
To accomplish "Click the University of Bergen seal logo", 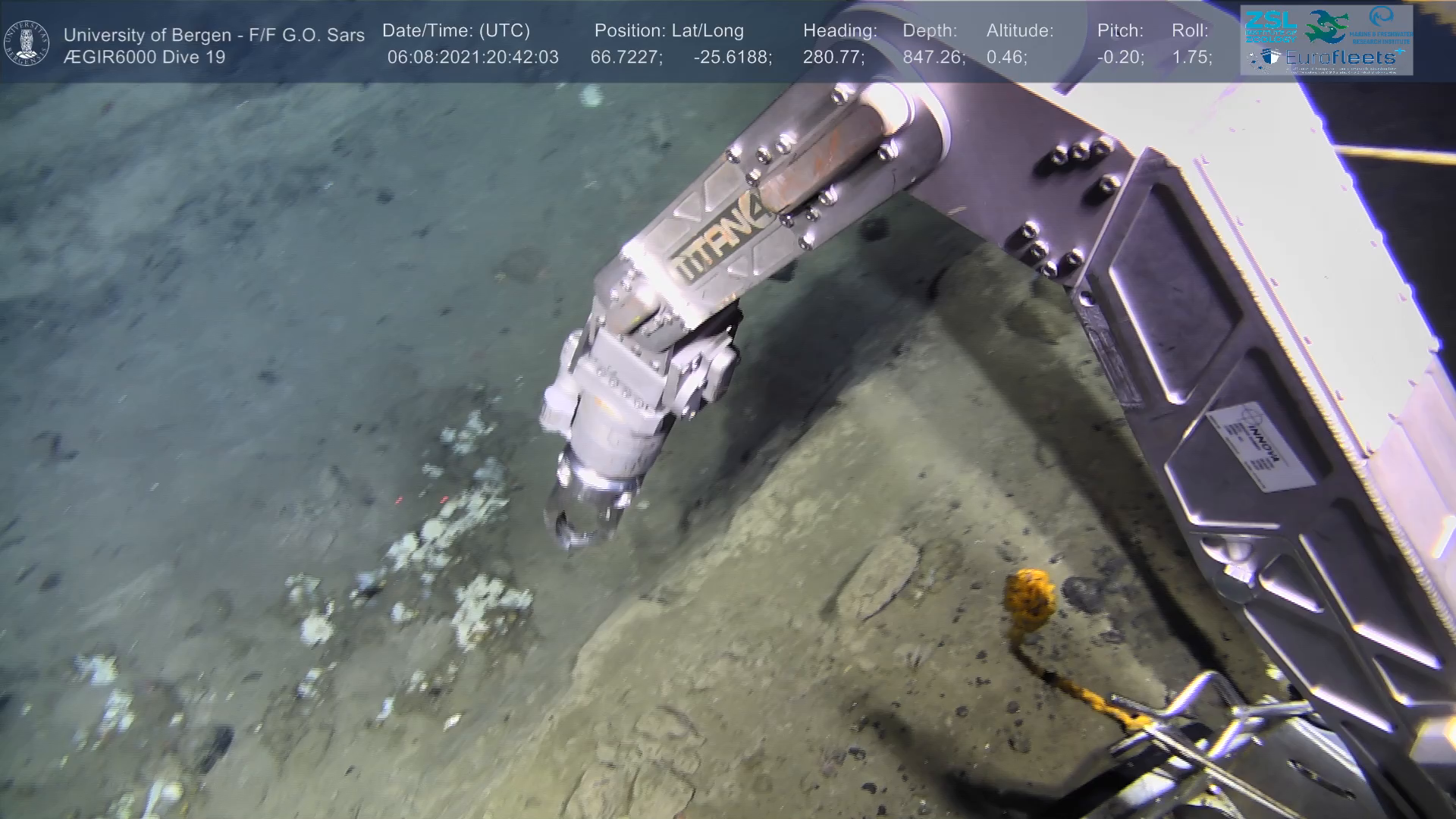I will pos(27,42).
